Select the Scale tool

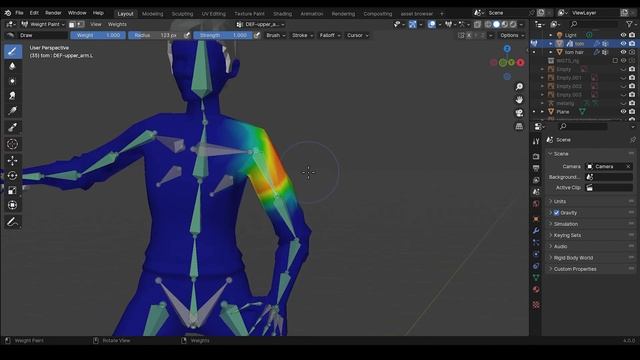pyautogui.click(x=12, y=190)
